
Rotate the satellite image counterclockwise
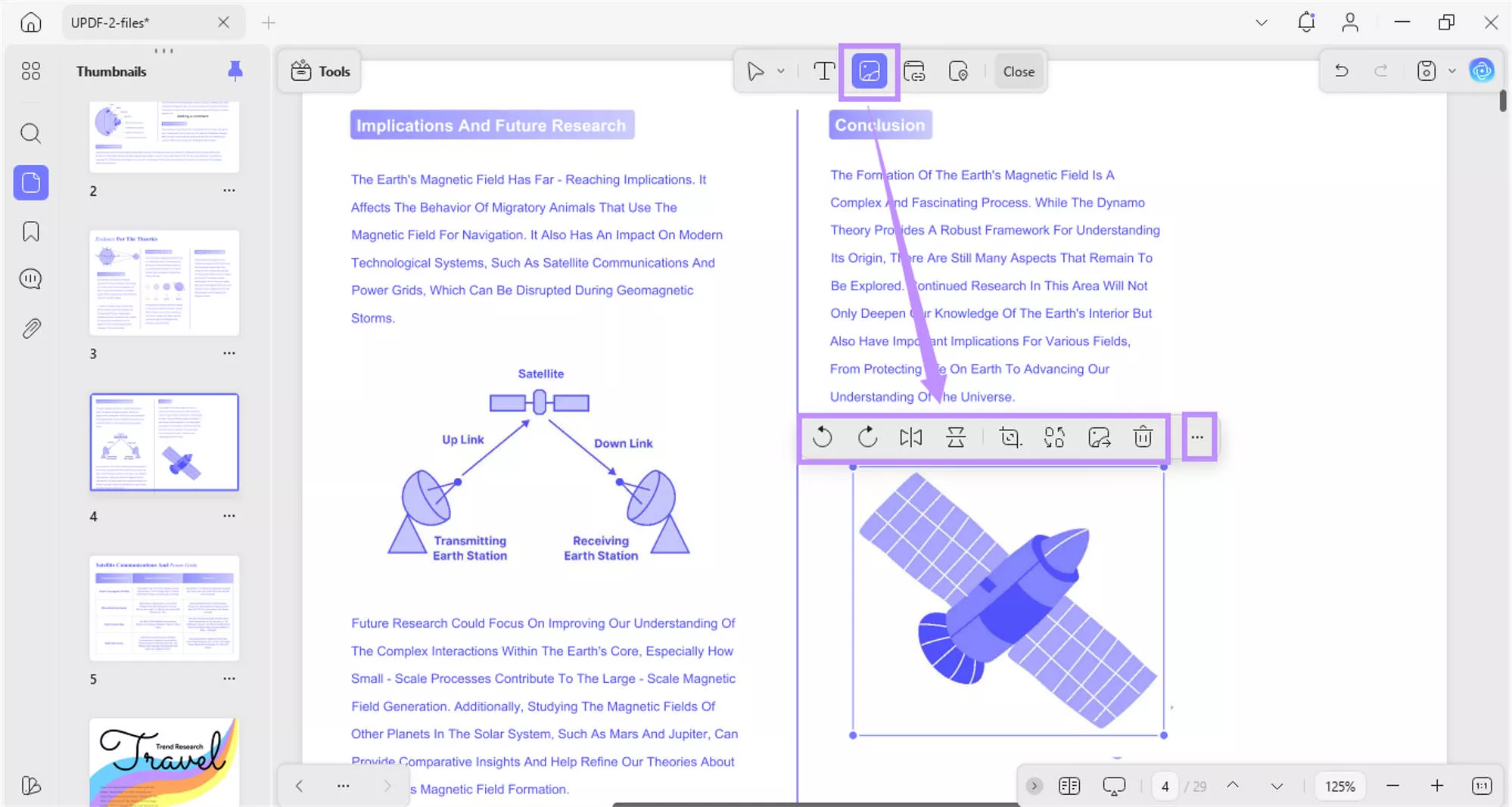click(x=823, y=437)
